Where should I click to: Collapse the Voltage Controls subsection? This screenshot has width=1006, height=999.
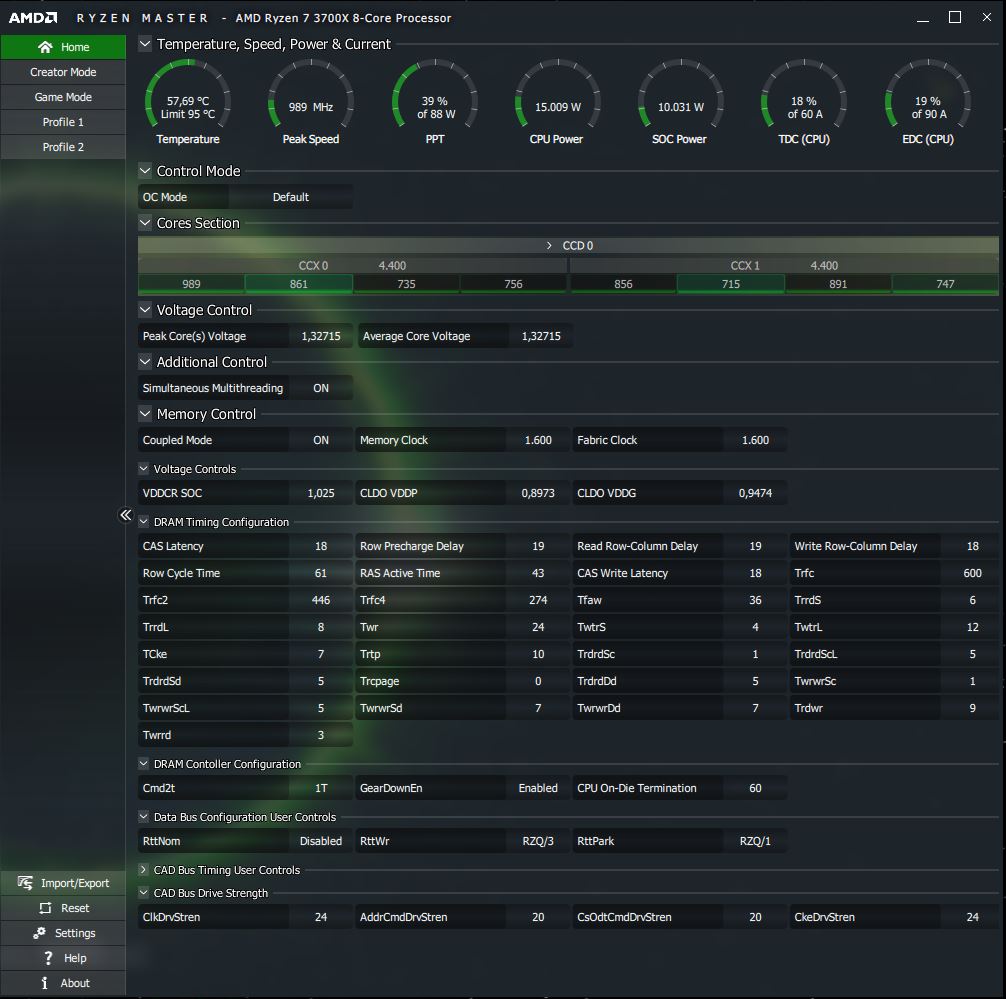144,468
